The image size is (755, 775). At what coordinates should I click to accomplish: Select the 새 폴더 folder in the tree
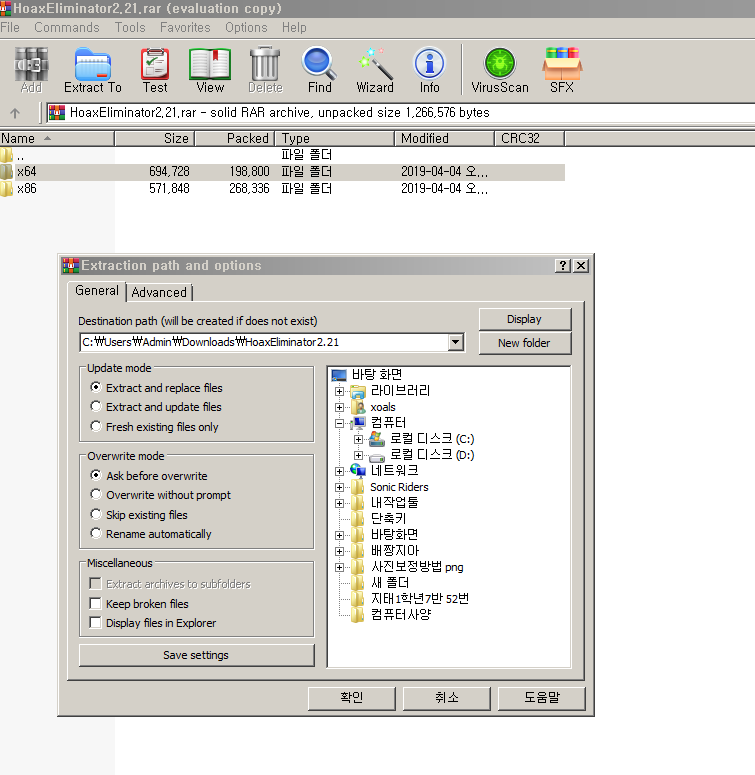point(390,583)
